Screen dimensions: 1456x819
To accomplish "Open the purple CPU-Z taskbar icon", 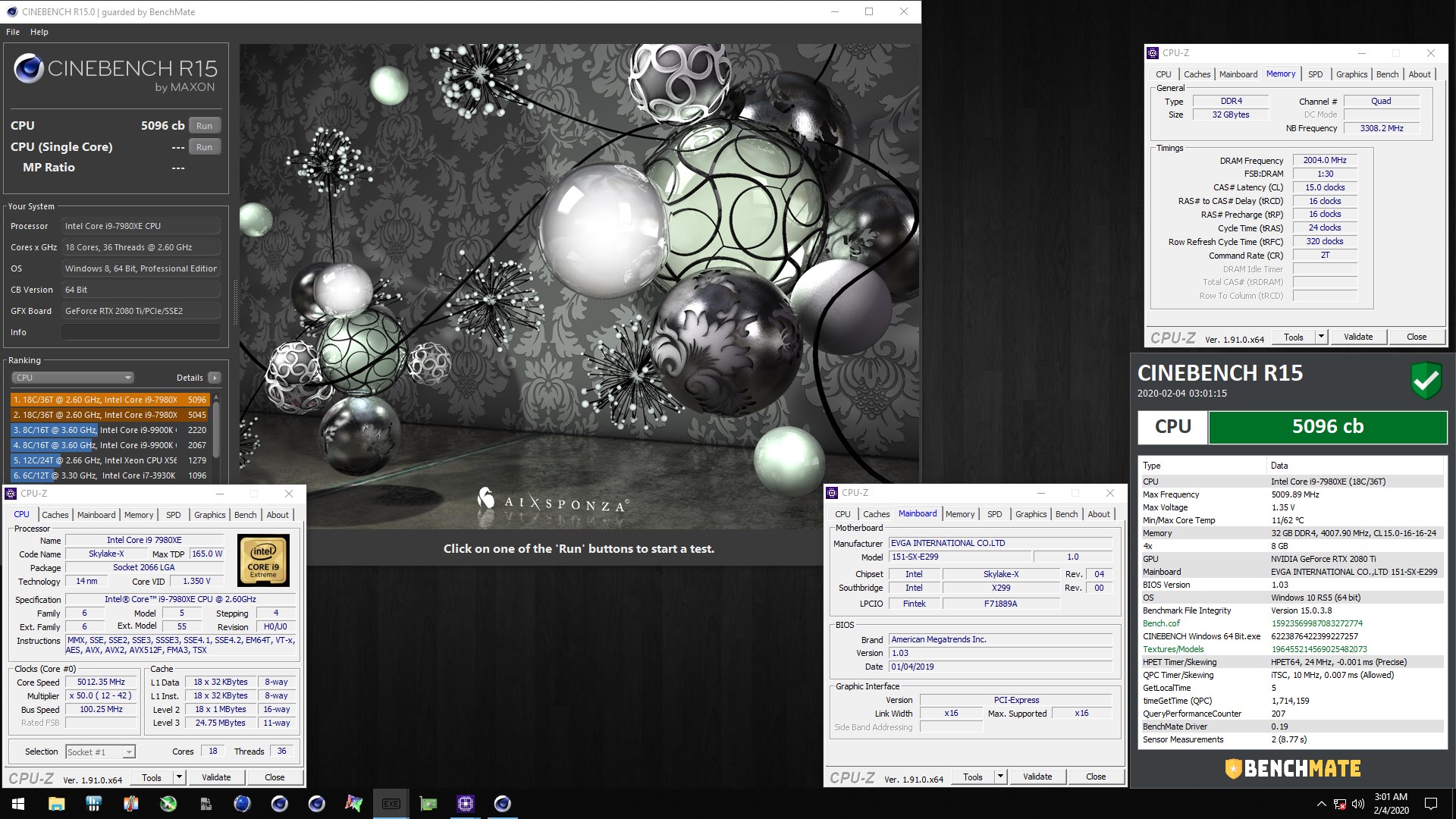I will [465, 804].
